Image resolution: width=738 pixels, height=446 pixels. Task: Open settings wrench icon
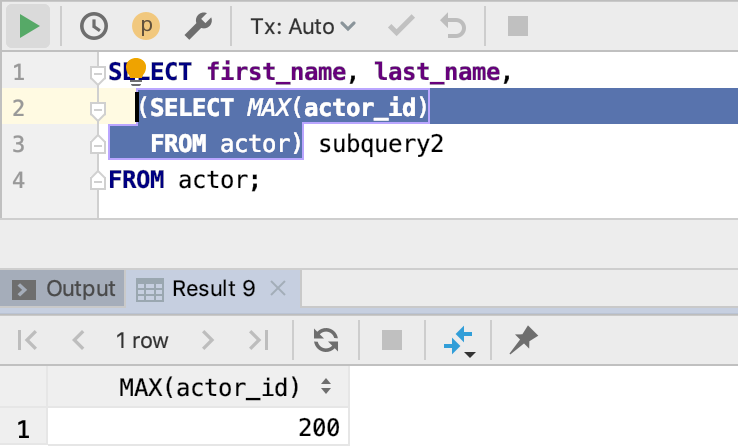tap(197, 26)
